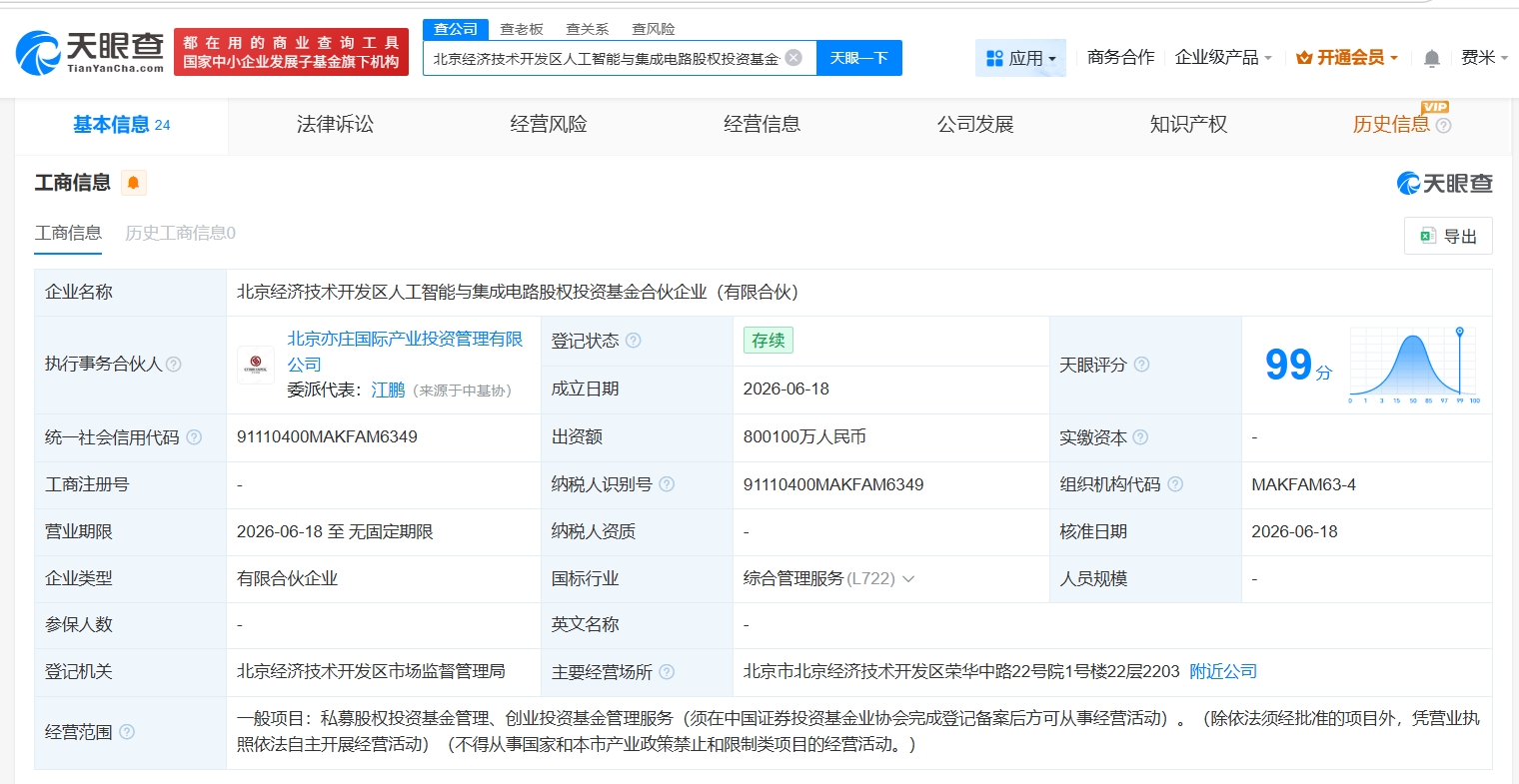Open the 商务合作 link
The height and width of the screenshot is (784, 1519).
1120,58
